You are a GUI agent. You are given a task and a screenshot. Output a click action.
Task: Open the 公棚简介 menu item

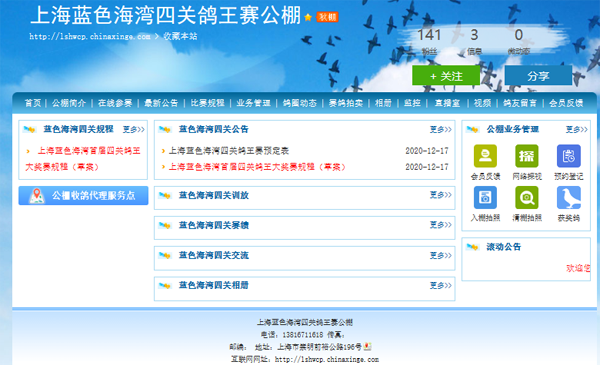69,103
